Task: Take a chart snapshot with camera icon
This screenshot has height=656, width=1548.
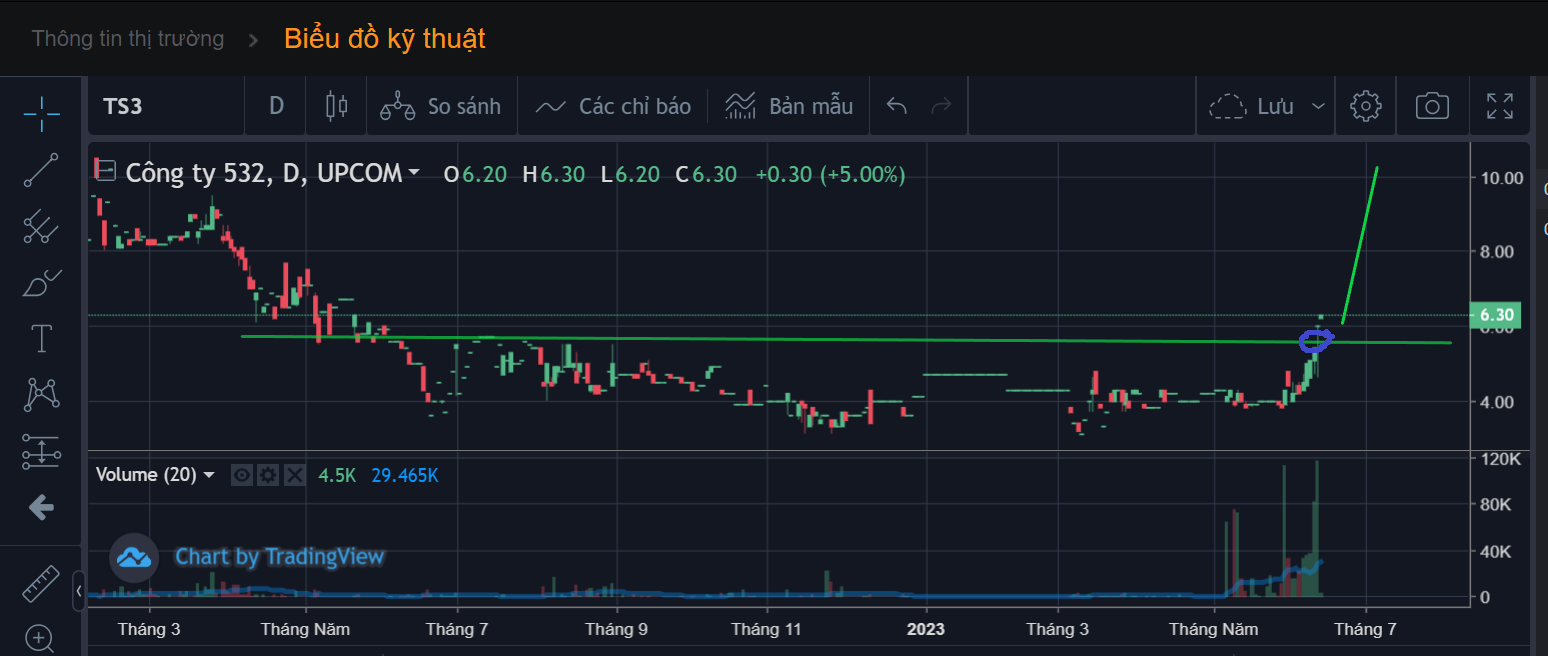Action: [x=1432, y=106]
